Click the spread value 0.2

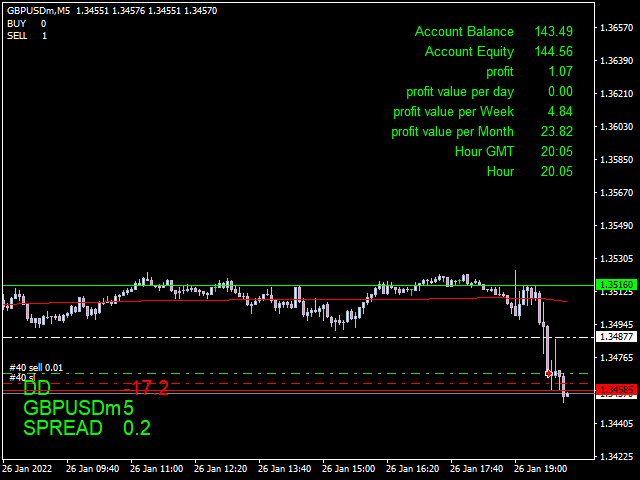[x=137, y=428]
